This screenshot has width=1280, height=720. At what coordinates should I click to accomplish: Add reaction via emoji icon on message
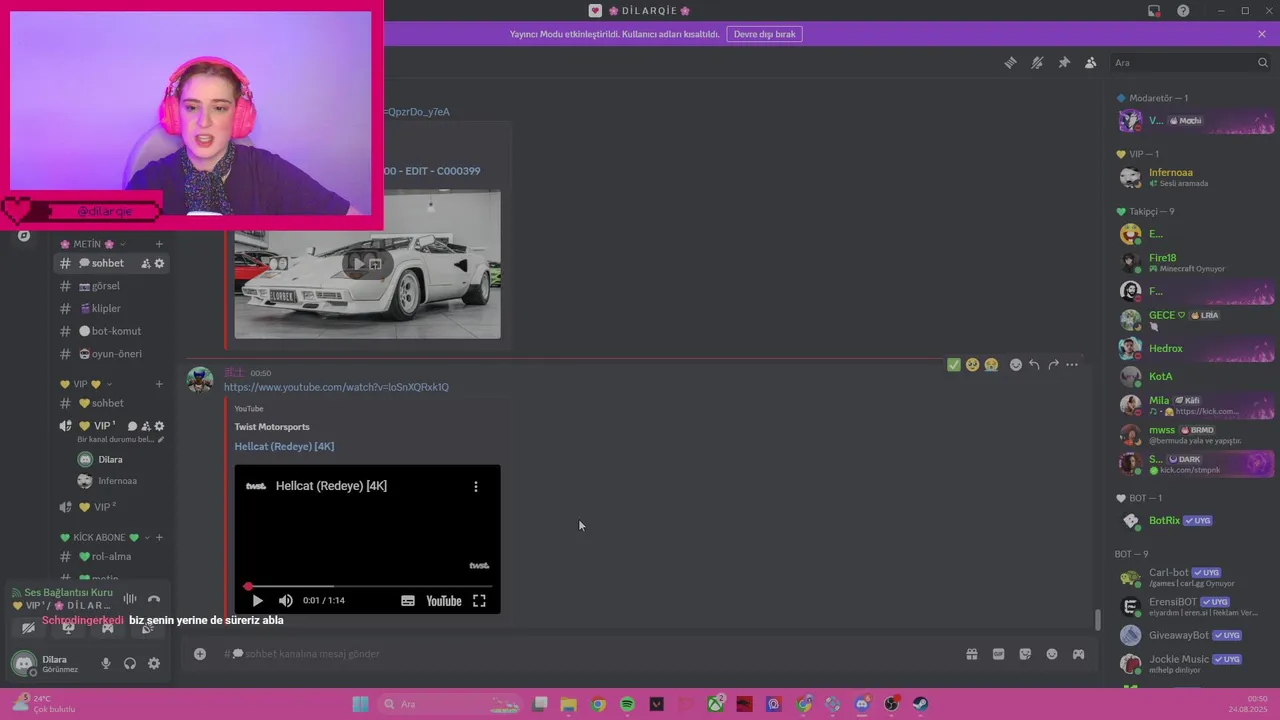1016,365
